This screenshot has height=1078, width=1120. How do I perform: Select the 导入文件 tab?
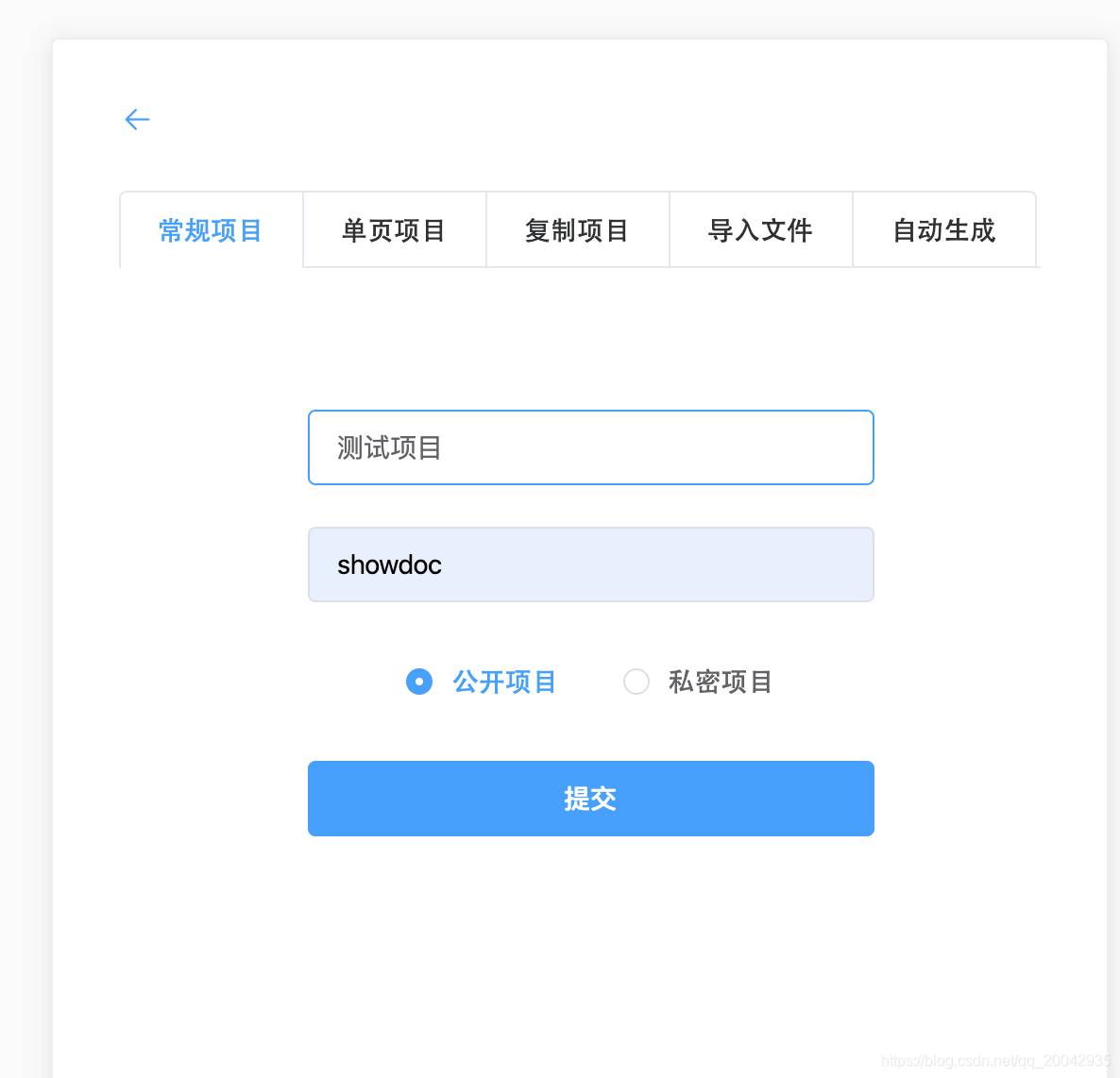click(x=760, y=229)
